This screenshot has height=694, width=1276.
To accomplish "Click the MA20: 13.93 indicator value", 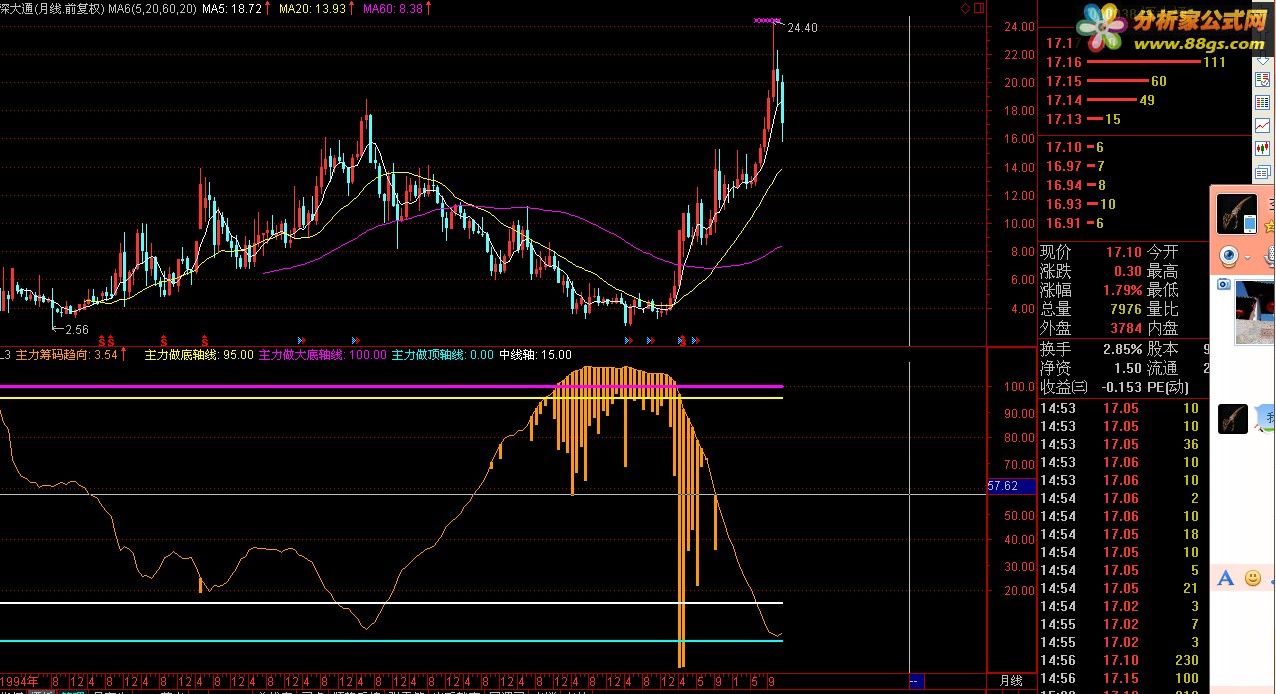I will (x=312, y=8).
